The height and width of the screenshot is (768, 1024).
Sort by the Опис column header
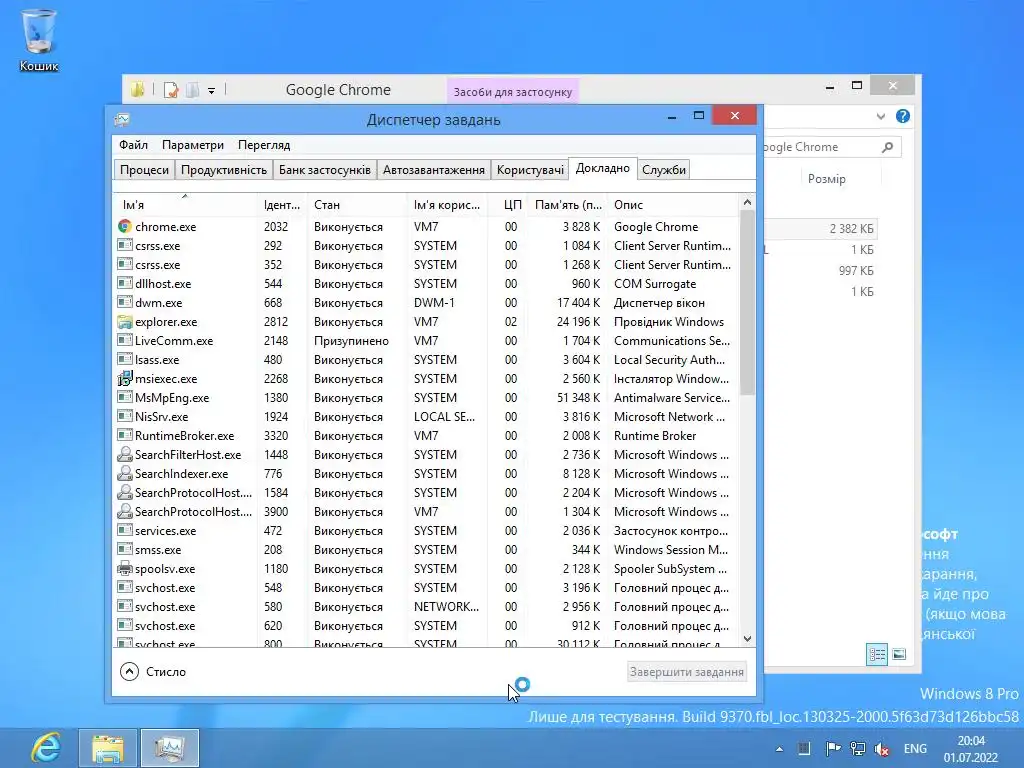coord(673,205)
